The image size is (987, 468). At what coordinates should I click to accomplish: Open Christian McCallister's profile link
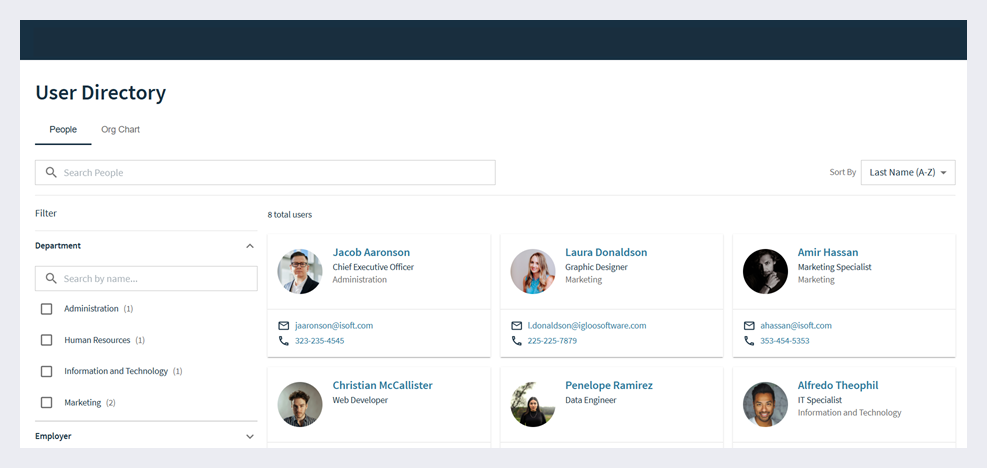point(383,385)
